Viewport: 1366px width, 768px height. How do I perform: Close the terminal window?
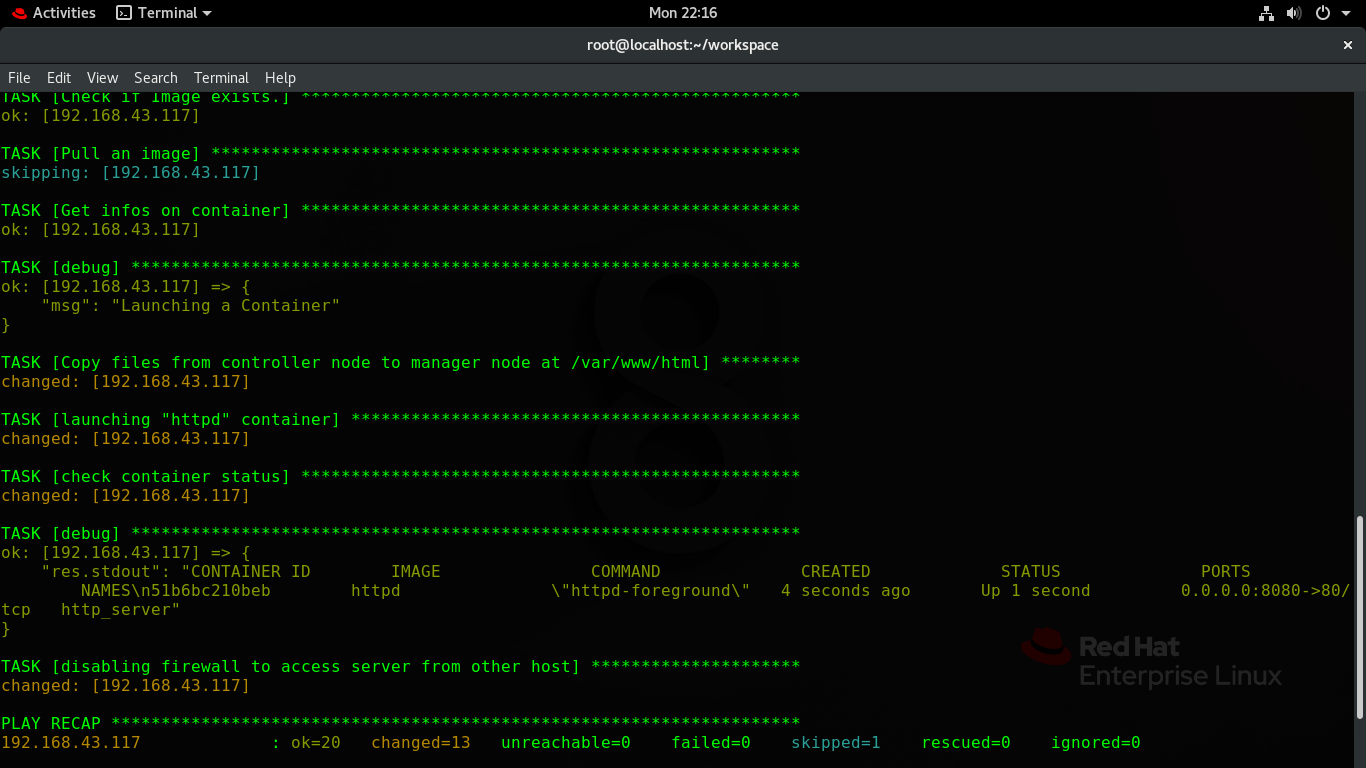[x=1347, y=45]
